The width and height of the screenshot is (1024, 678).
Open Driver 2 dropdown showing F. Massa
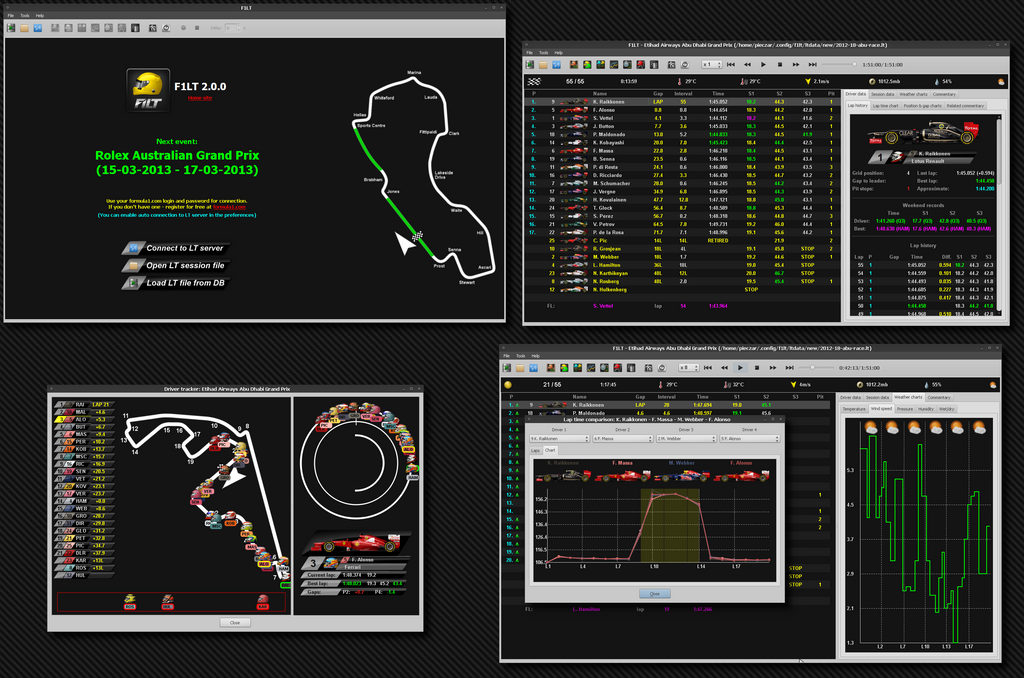623,438
